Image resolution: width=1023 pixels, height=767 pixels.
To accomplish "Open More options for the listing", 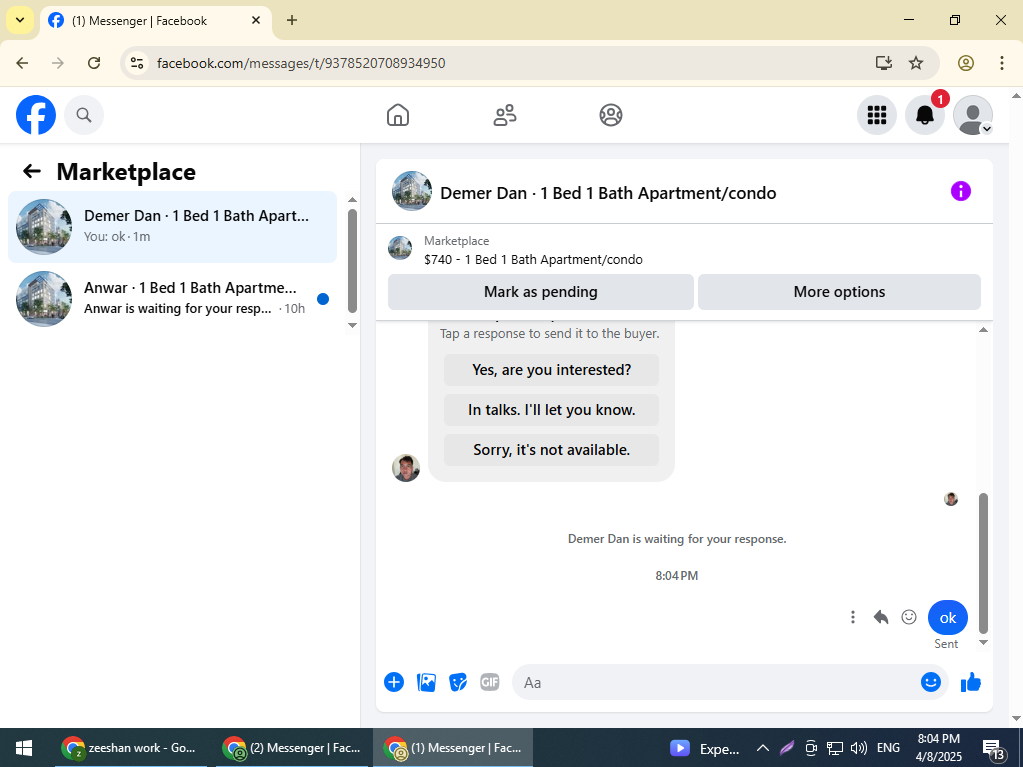I will (840, 292).
